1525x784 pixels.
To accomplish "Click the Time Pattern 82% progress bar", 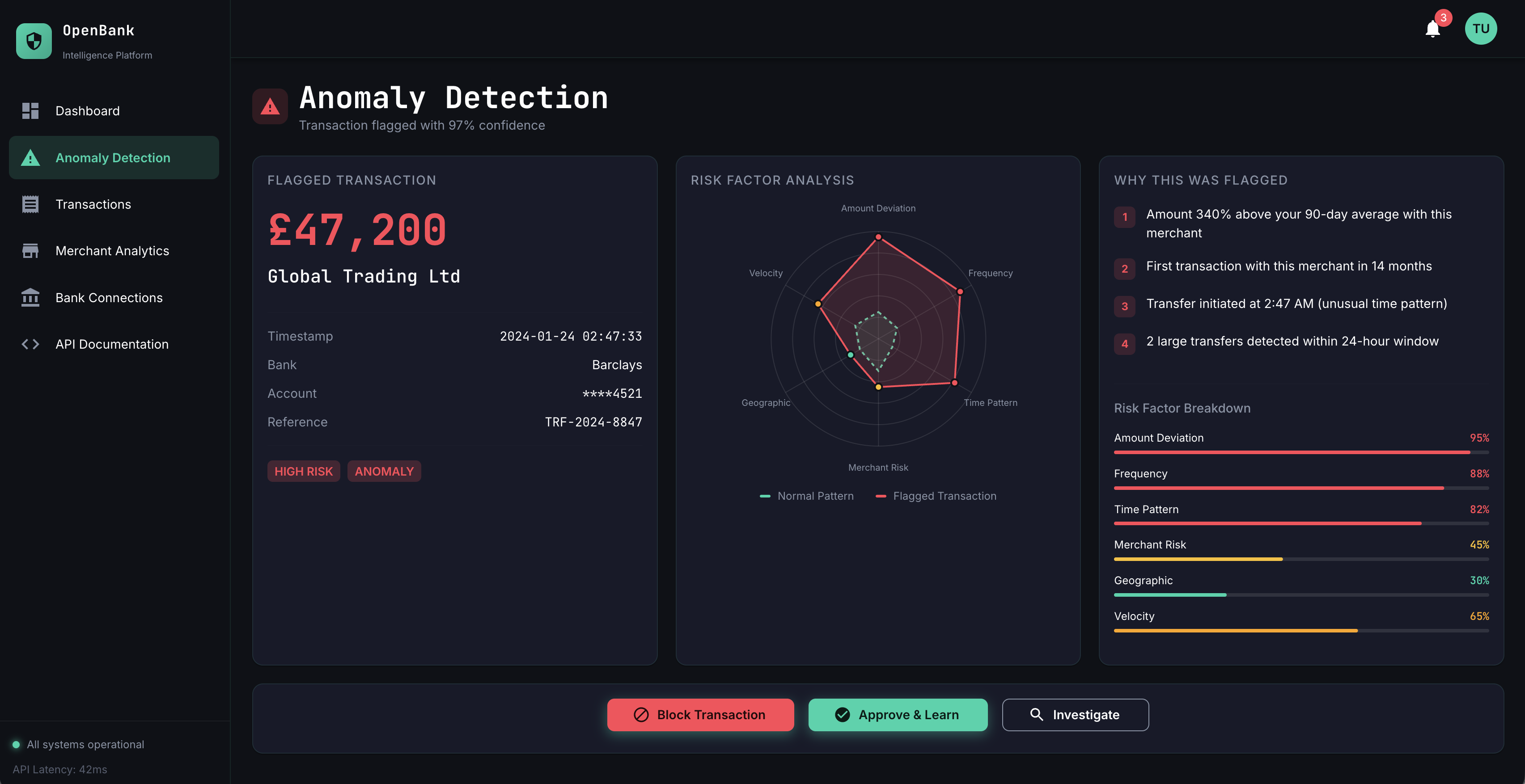I will click(1301, 524).
